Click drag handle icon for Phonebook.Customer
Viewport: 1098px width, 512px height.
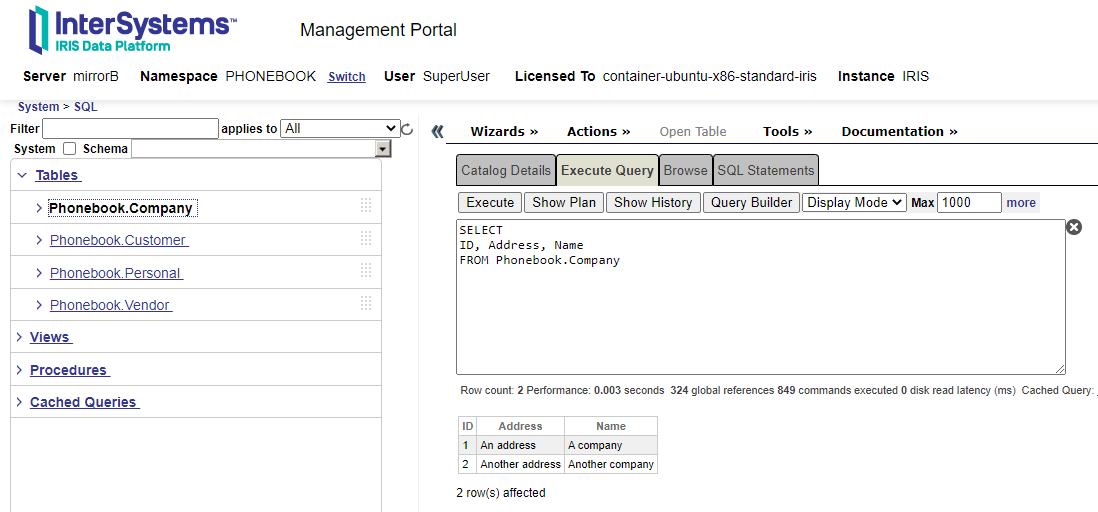[366, 239]
